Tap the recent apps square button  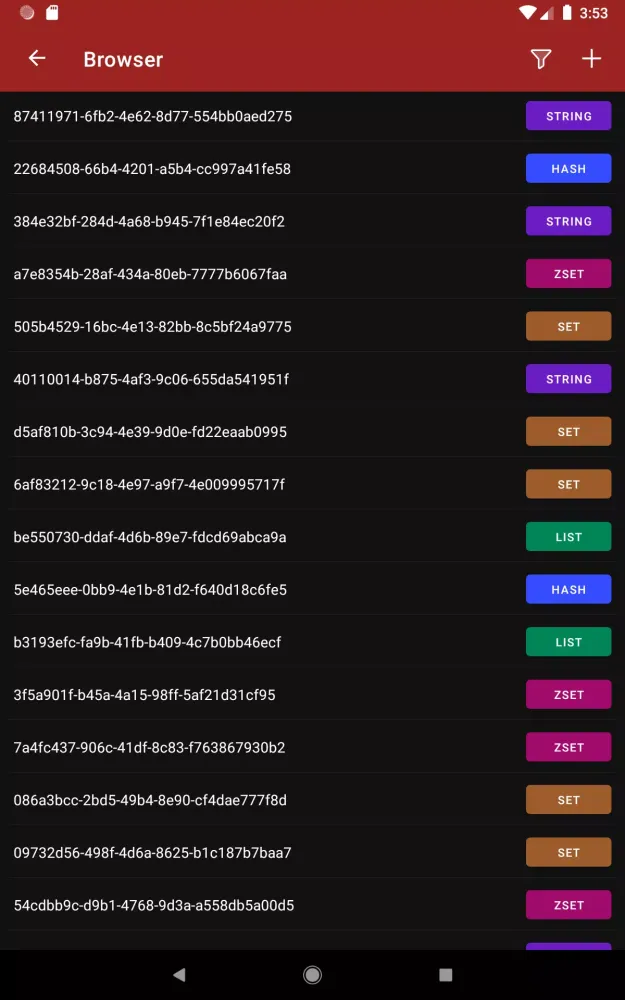point(446,974)
